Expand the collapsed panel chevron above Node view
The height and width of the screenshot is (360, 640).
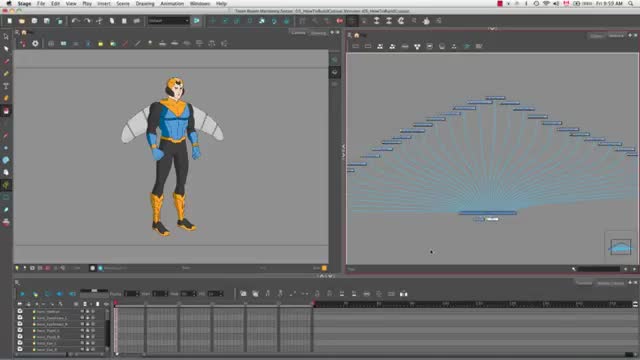coord(492,29)
